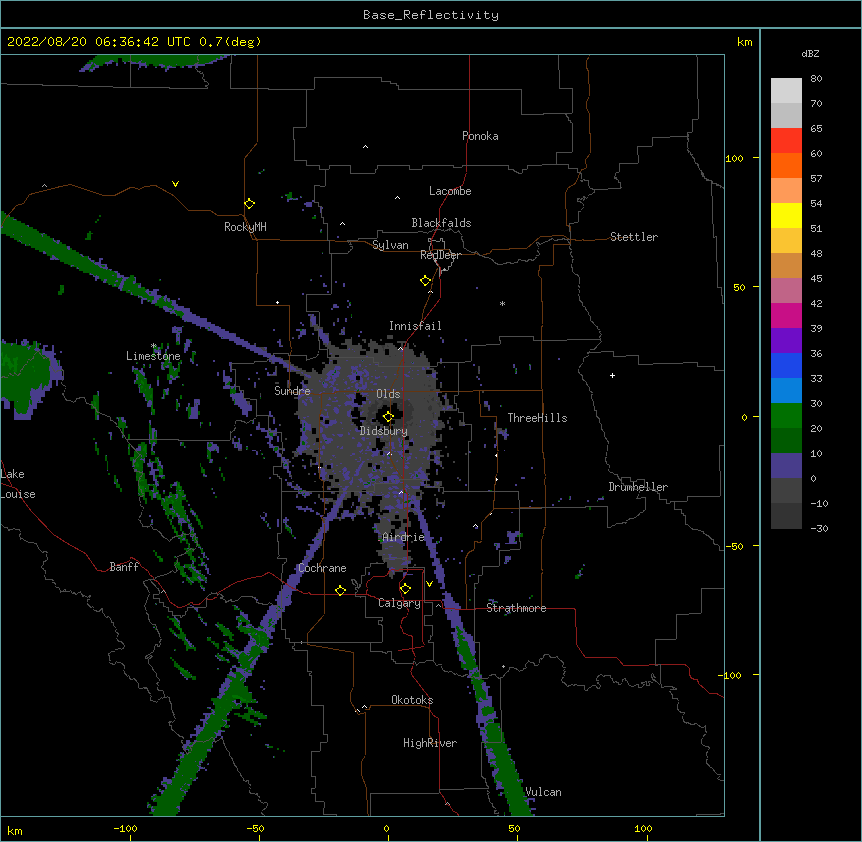862x842 pixels.
Task: Click the Blackfalds city label
Action: [441, 223]
